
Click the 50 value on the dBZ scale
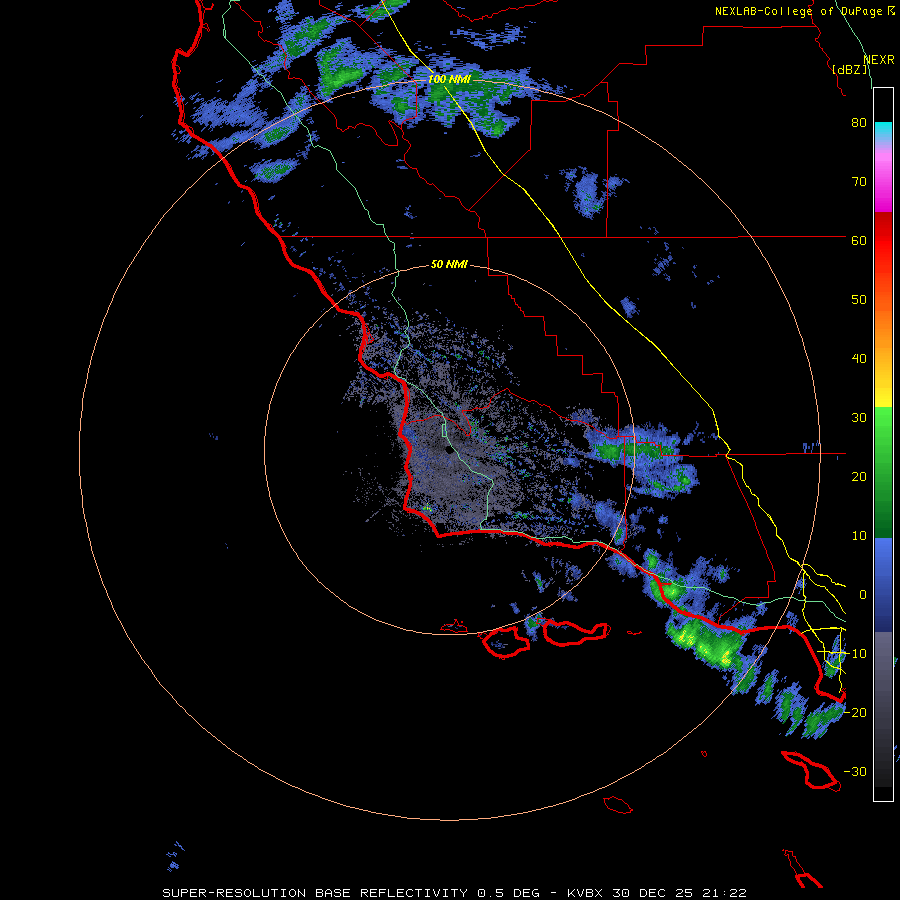pyautogui.click(x=859, y=300)
